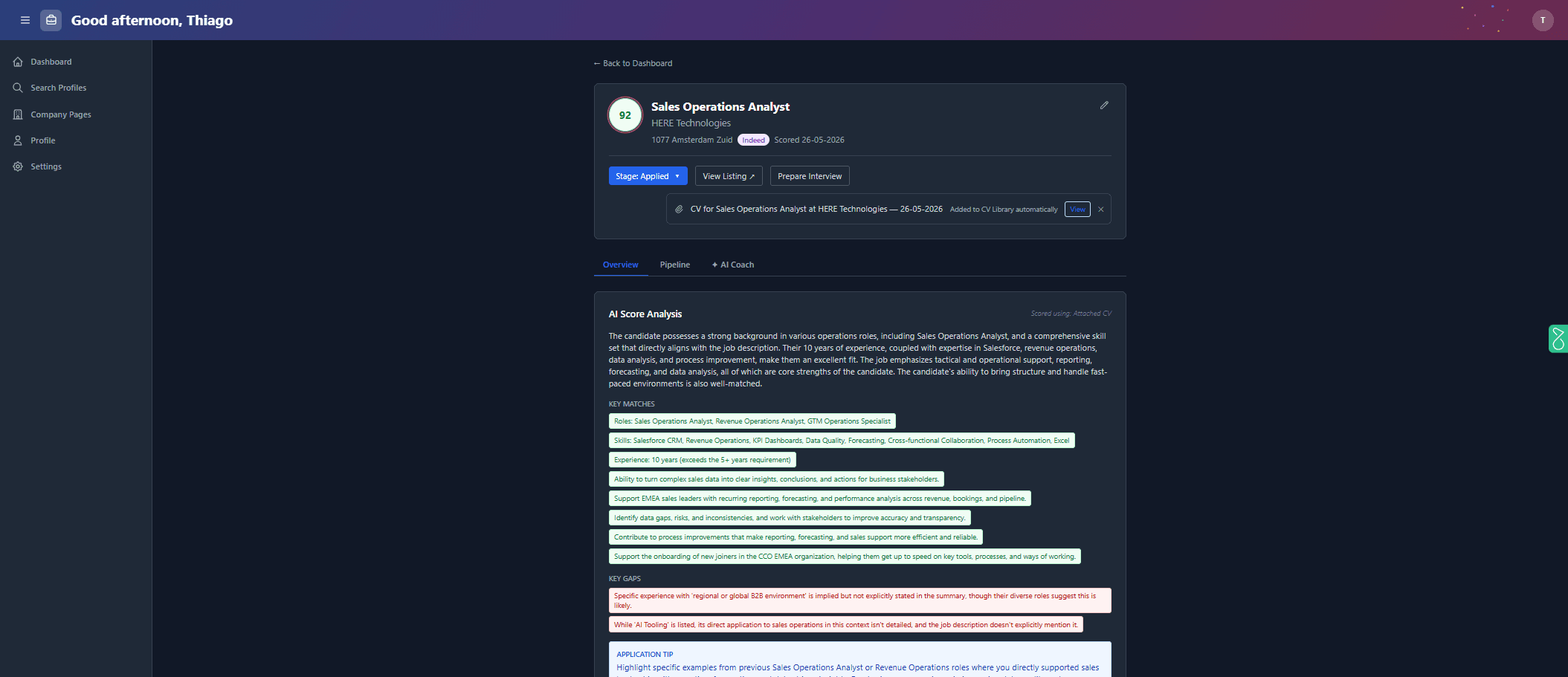Screen dimensions: 1568x677
Task: Switch to the Pipeline tab
Action: 675,265
